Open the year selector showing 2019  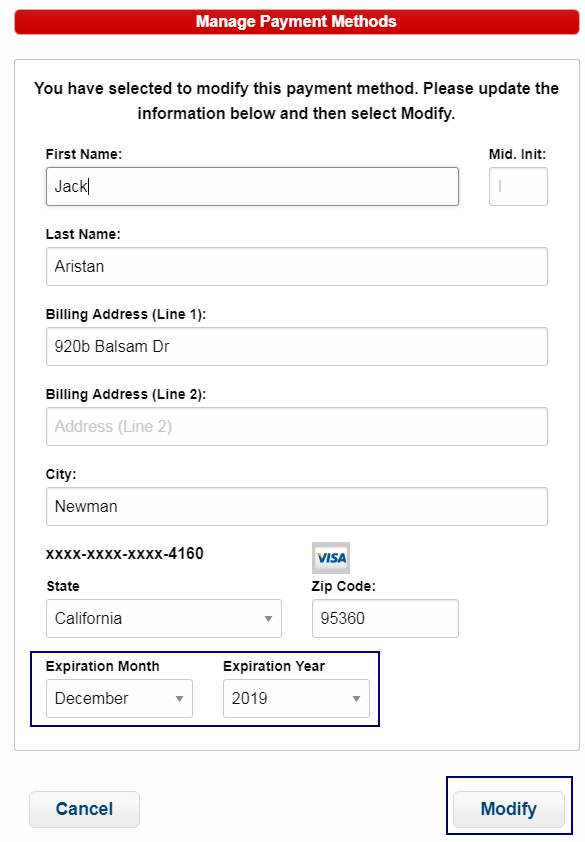(x=296, y=698)
